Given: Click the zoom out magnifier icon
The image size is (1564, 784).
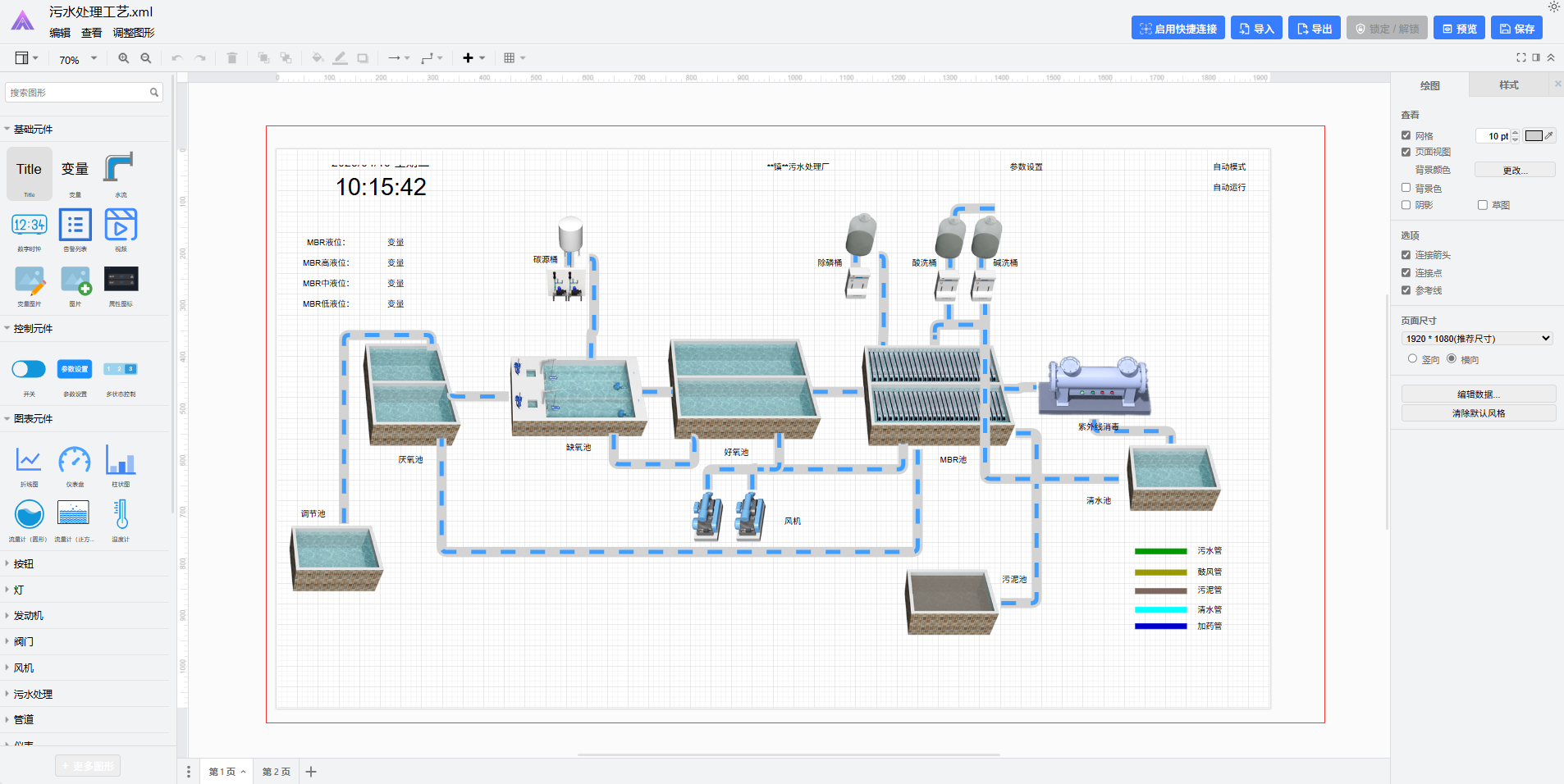Looking at the screenshot, I should click(146, 58).
